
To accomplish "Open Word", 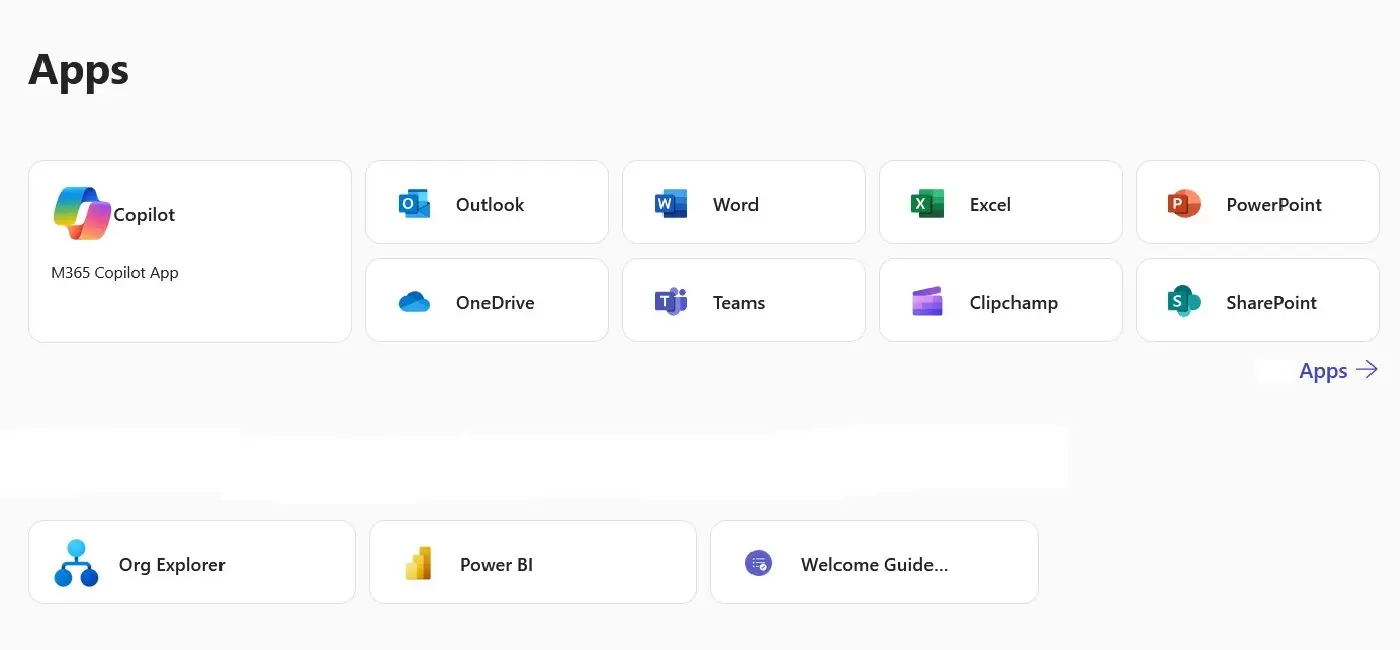I will pos(744,202).
